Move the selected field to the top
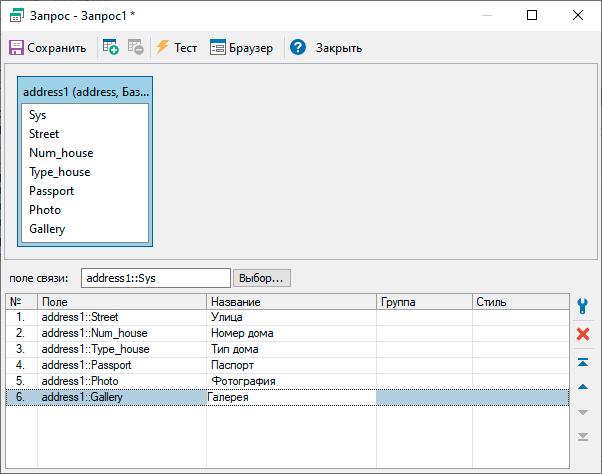Viewport: 602px width, 474px height. click(583, 362)
